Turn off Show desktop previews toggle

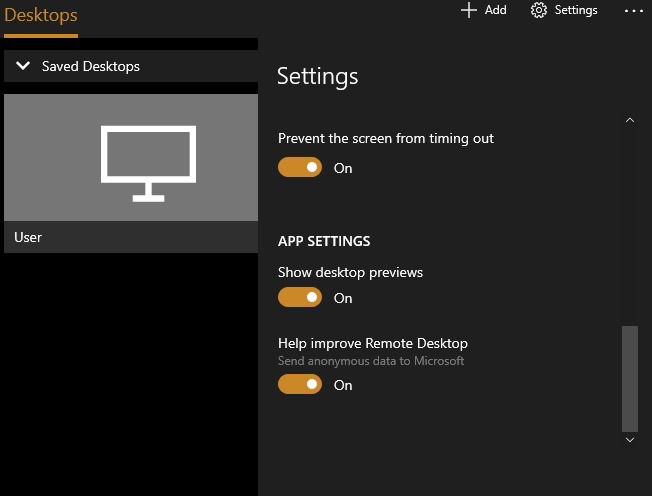click(300, 297)
